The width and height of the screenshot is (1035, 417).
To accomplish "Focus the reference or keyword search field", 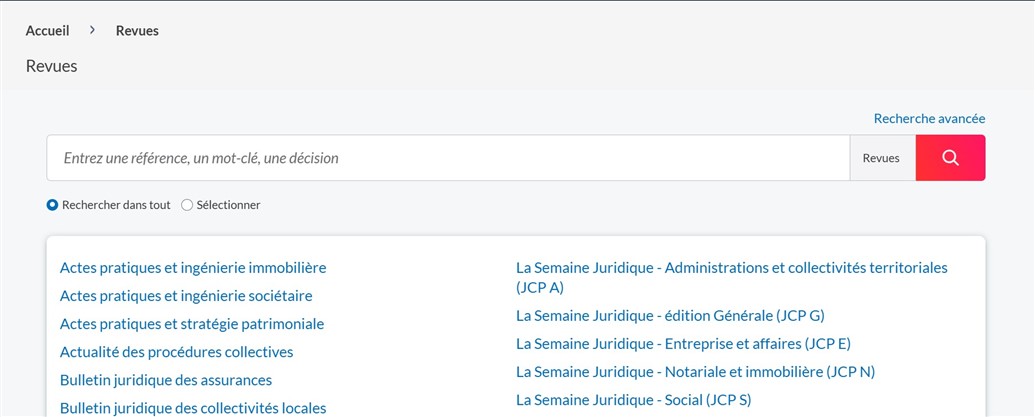I will [448, 158].
